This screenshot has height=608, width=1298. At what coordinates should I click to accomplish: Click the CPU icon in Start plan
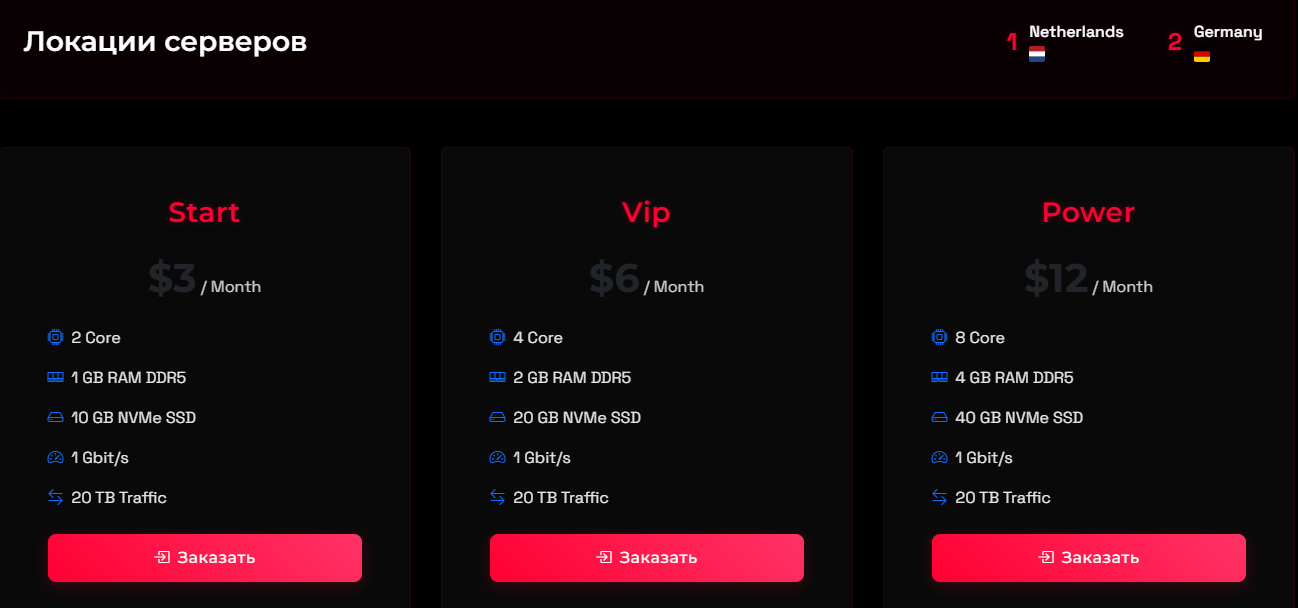tap(55, 337)
